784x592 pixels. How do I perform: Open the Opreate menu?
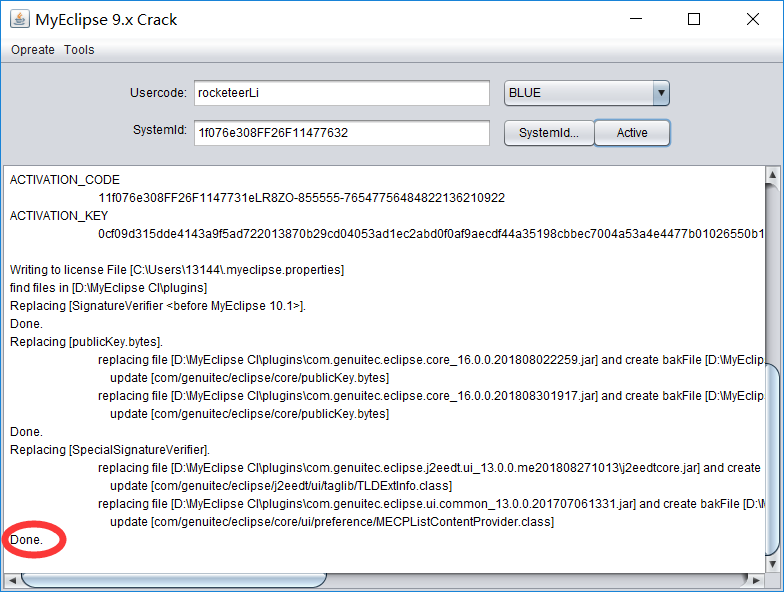click(x=33, y=50)
